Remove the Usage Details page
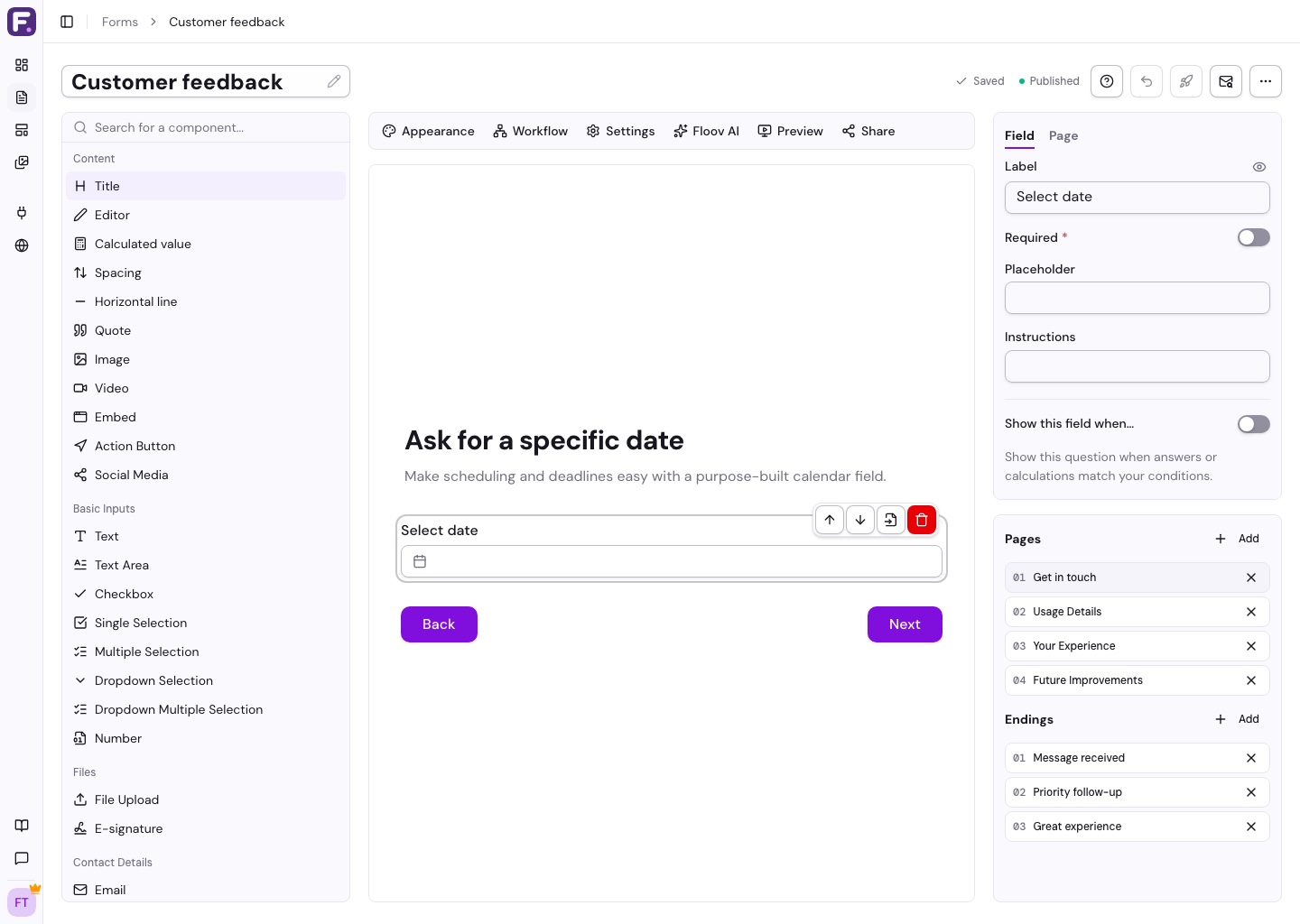Viewport: 1300px width, 924px height. pyautogui.click(x=1251, y=612)
